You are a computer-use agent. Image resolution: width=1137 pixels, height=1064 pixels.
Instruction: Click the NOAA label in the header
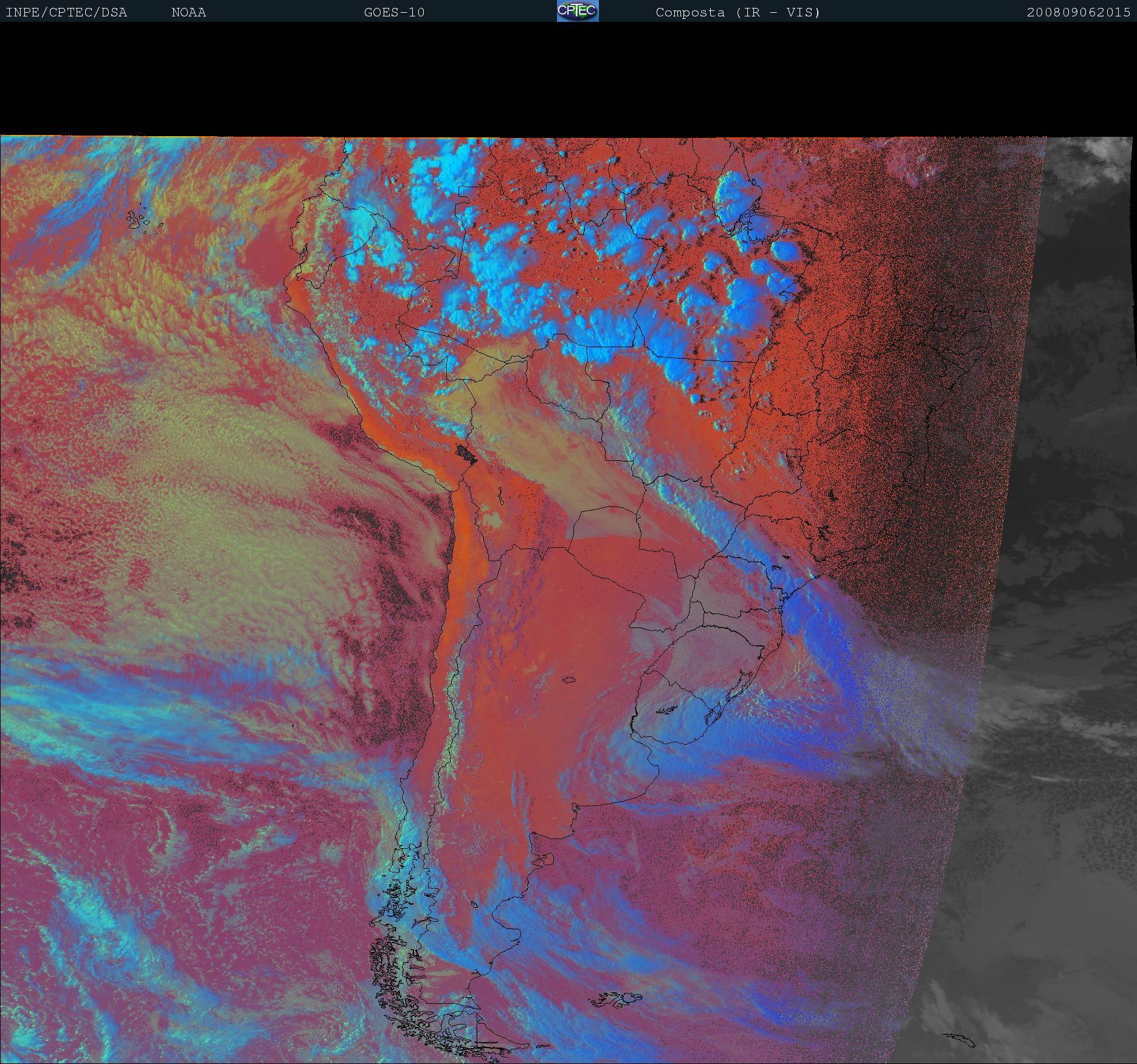[x=188, y=12]
